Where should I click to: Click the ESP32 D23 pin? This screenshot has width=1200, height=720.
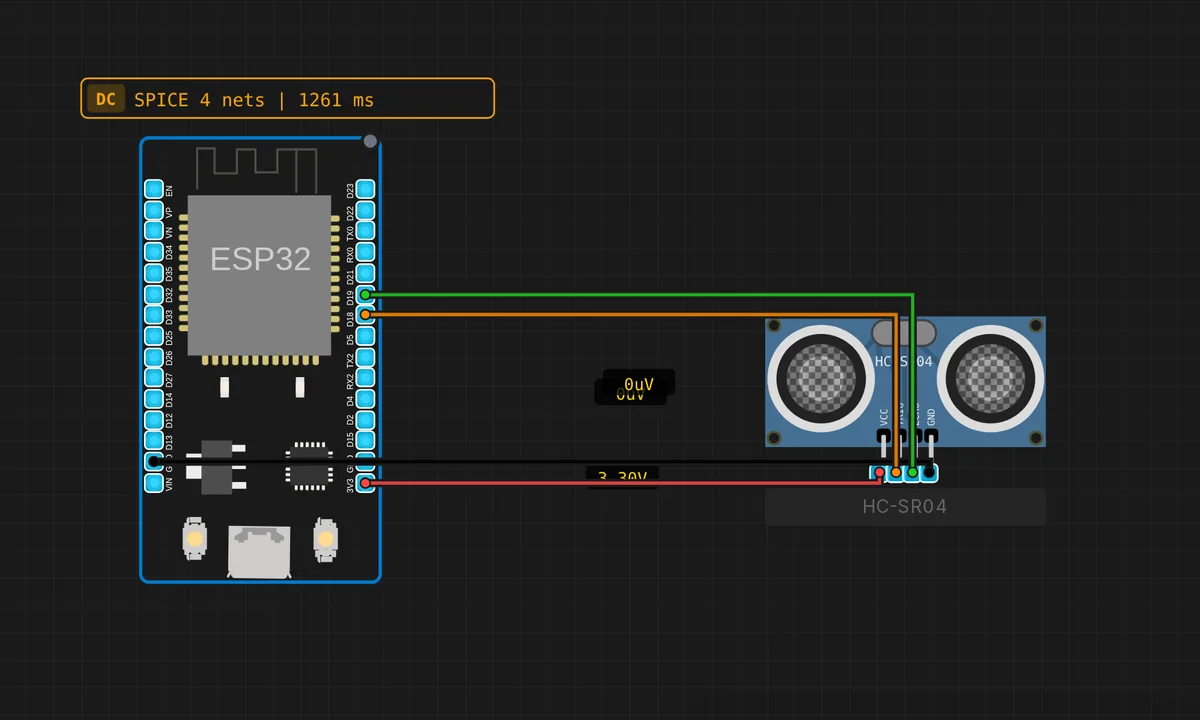(x=366, y=190)
